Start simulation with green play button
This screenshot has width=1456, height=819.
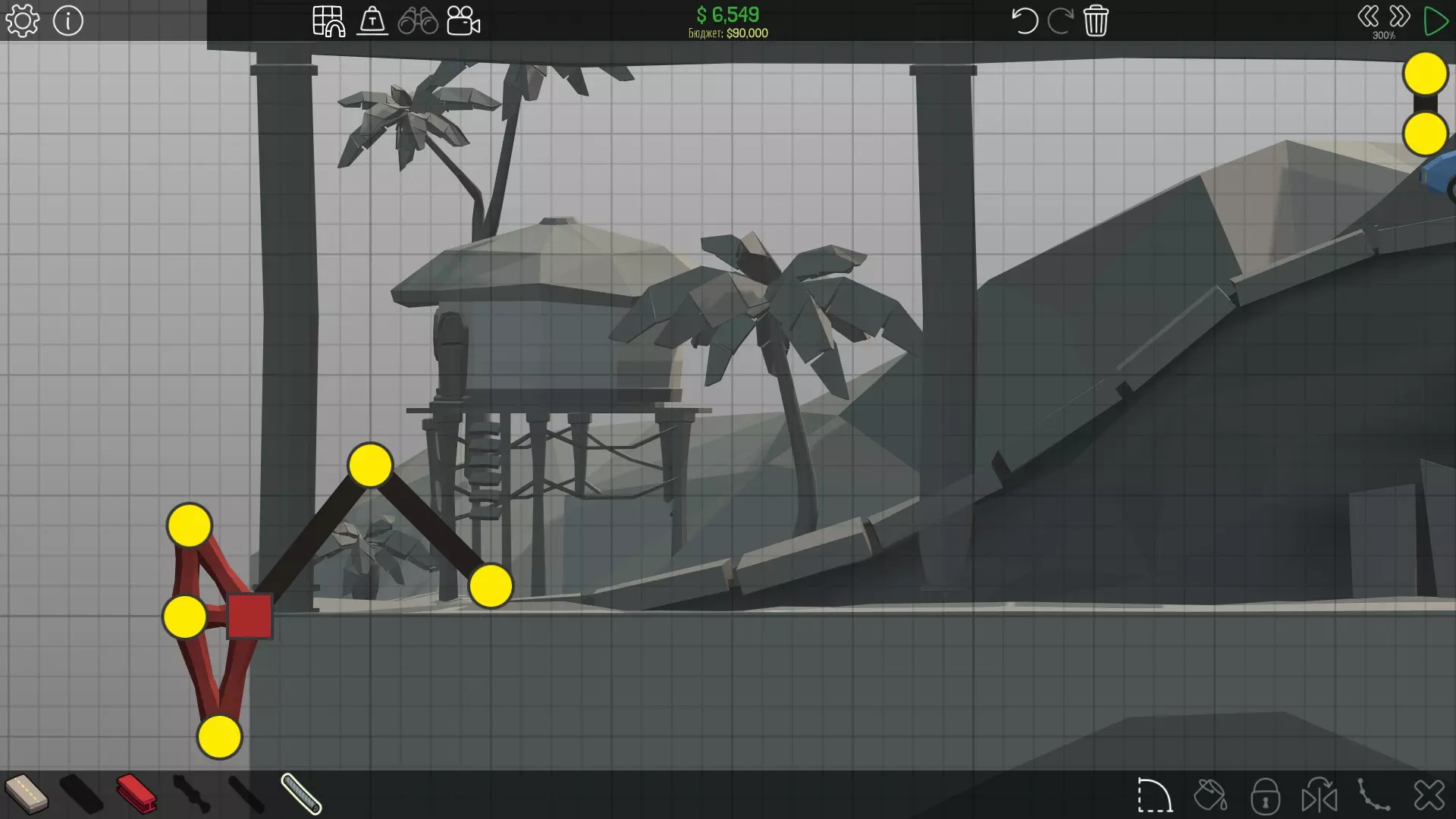[1436, 20]
